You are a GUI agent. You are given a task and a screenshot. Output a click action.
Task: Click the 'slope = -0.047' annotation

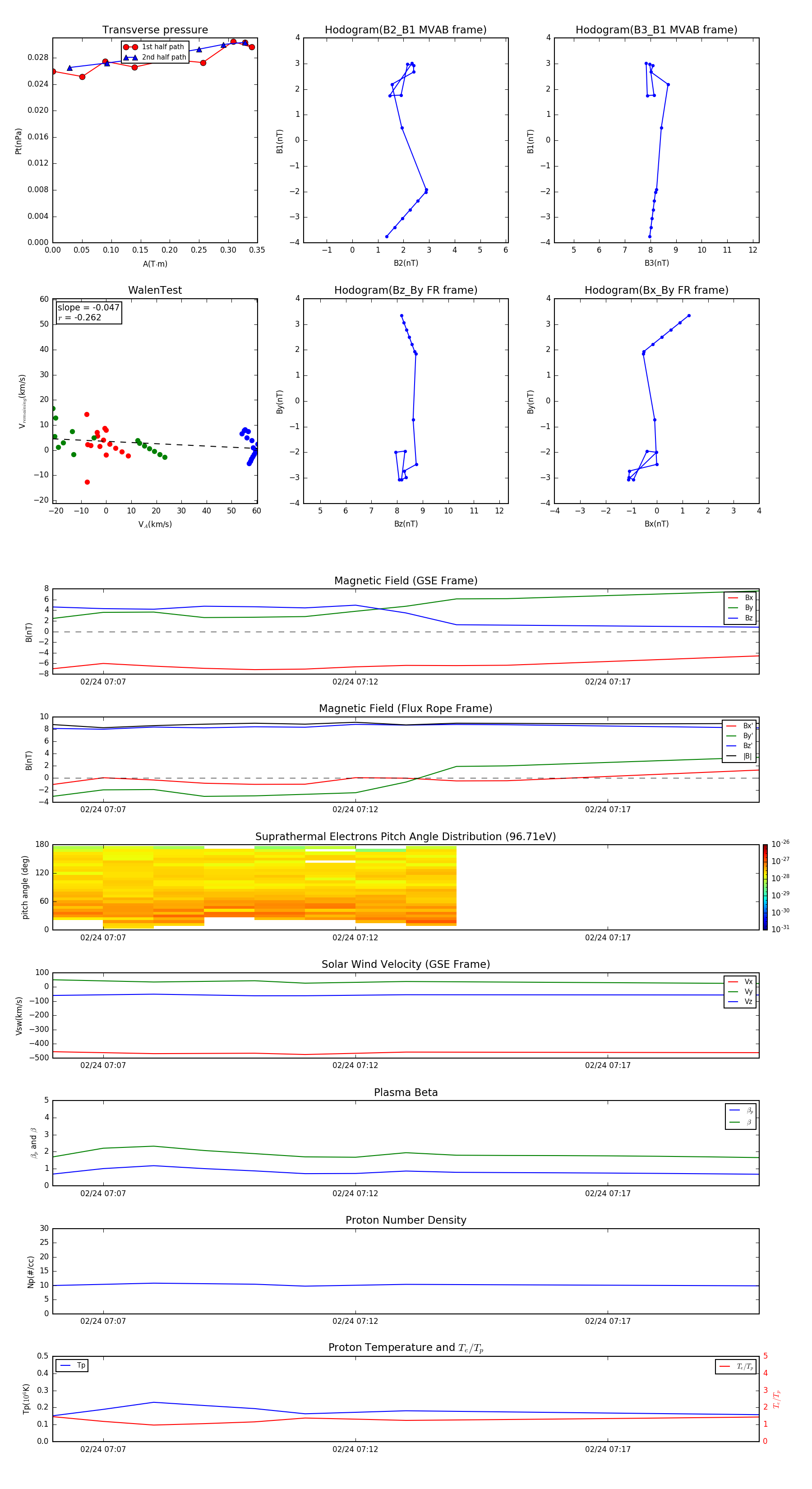(88, 308)
